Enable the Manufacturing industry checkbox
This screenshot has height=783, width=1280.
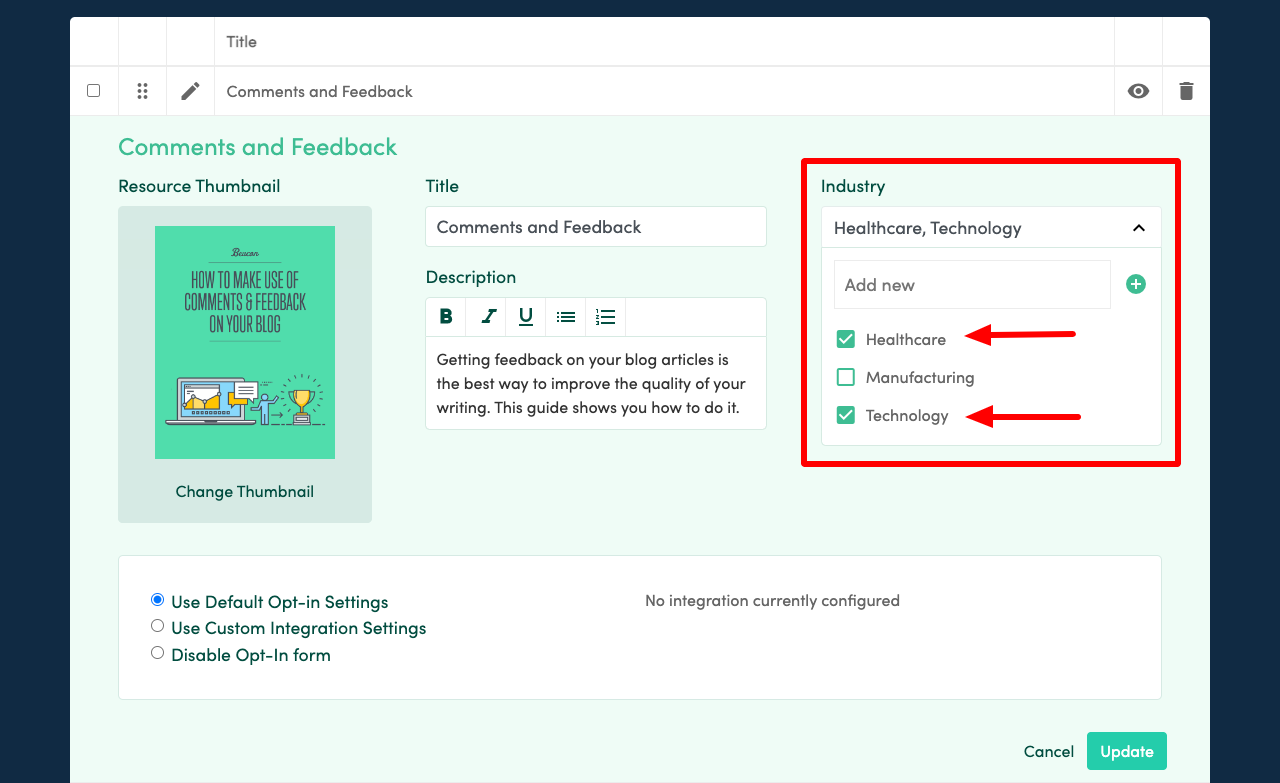845,377
